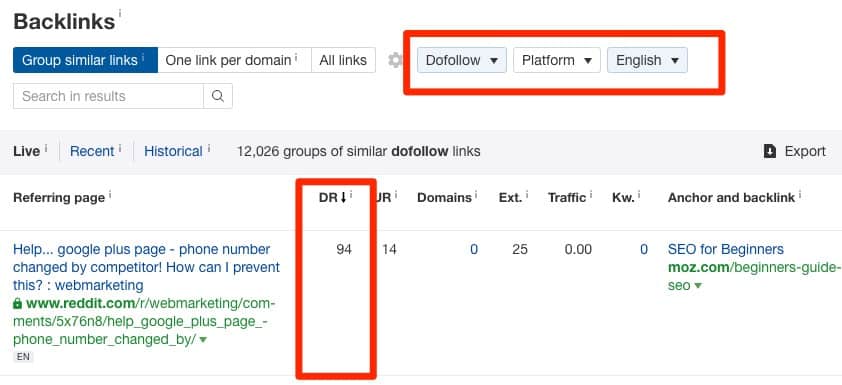Select Group similar links mode
The image size is (842, 385).
point(85,60)
